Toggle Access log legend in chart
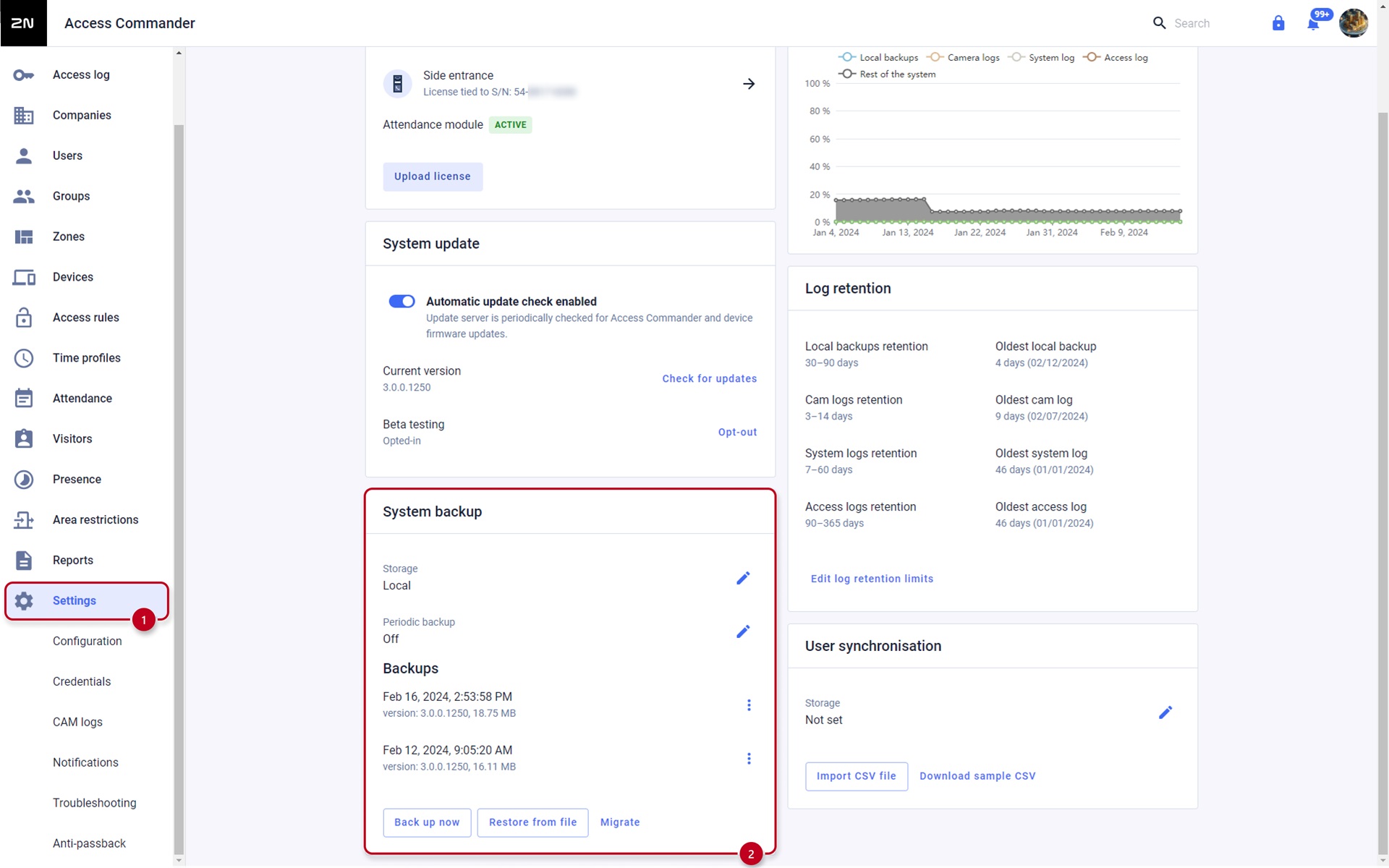This screenshot has width=1389, height=868. [1116, 58]
